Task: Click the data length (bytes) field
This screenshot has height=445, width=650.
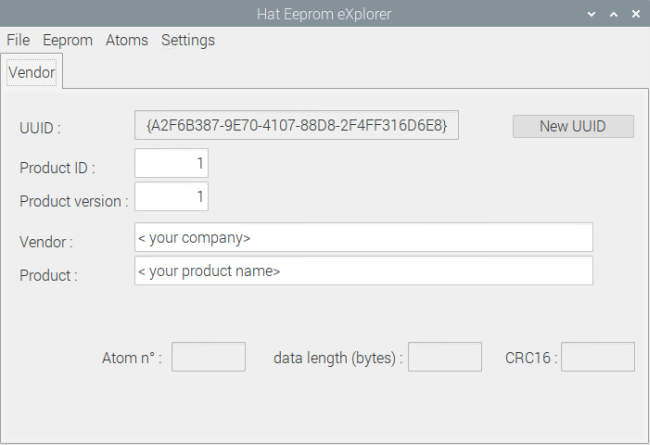Action: click(445, 357)
